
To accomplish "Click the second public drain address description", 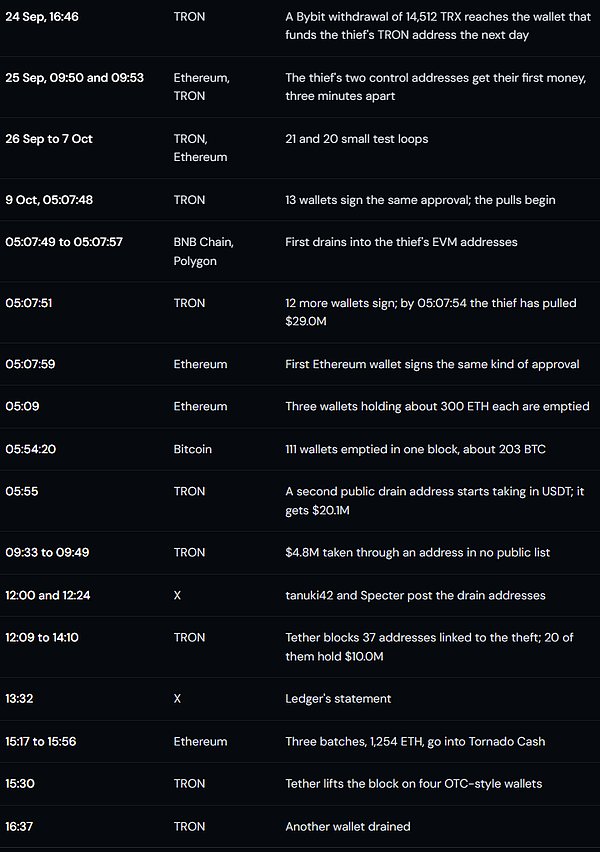I will 435,500.
